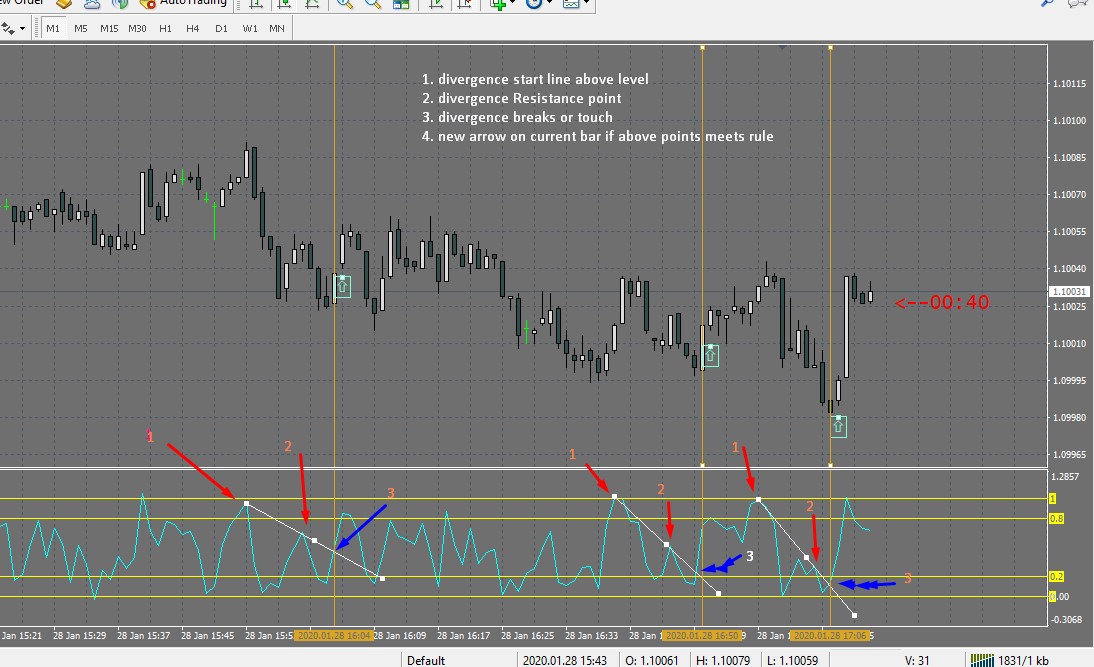
Task: Click the buy arrow signal at 17:06
Action: click(839, 426)
